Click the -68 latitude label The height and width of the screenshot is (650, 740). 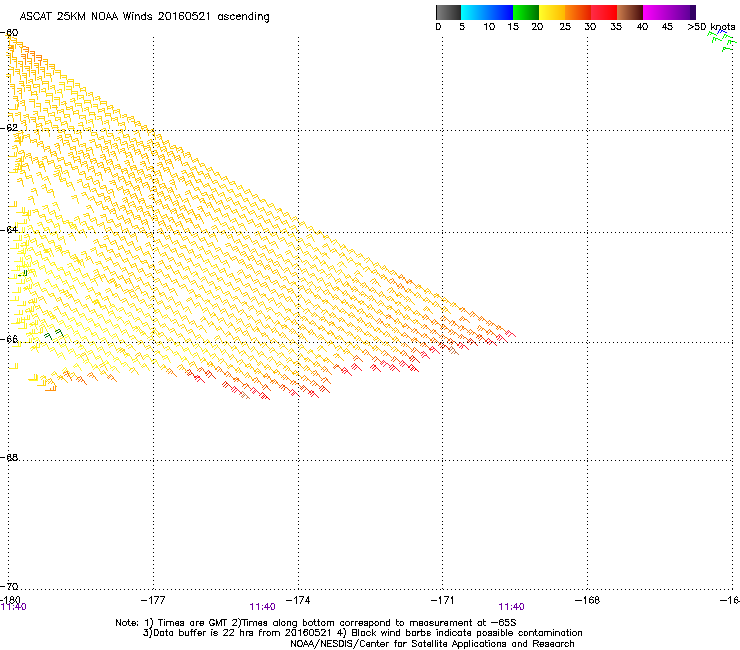9,458
